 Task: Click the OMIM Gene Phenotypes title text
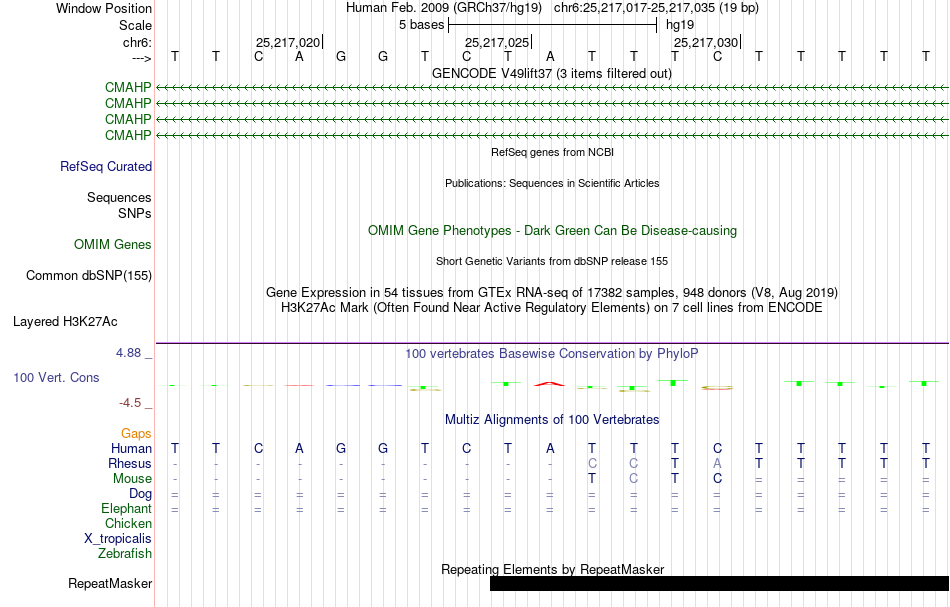pyautogui.click(x=553, y=231)
